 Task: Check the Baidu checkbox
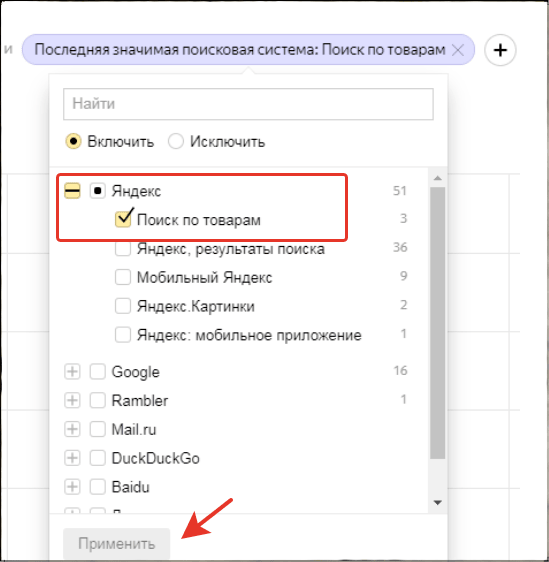pyautogui.click(x=97, y=487)
